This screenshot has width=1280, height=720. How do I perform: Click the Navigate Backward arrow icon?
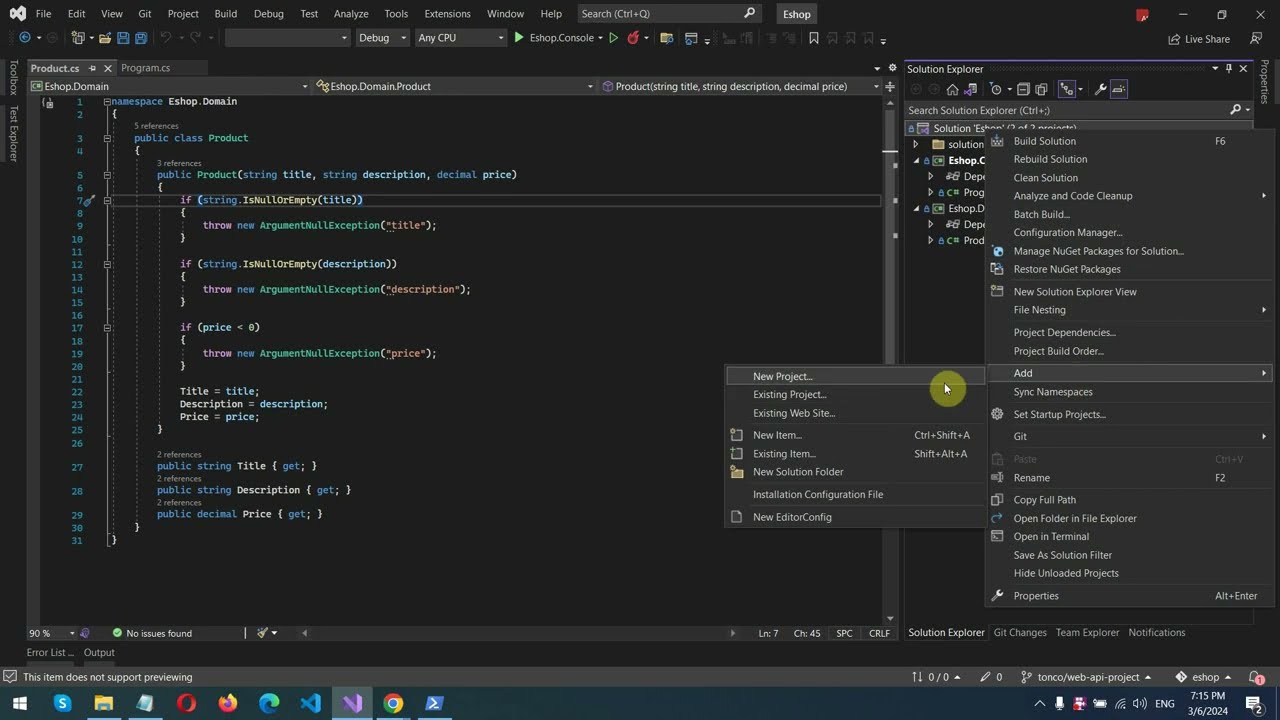pyautogui.click(x=24, y=38)
